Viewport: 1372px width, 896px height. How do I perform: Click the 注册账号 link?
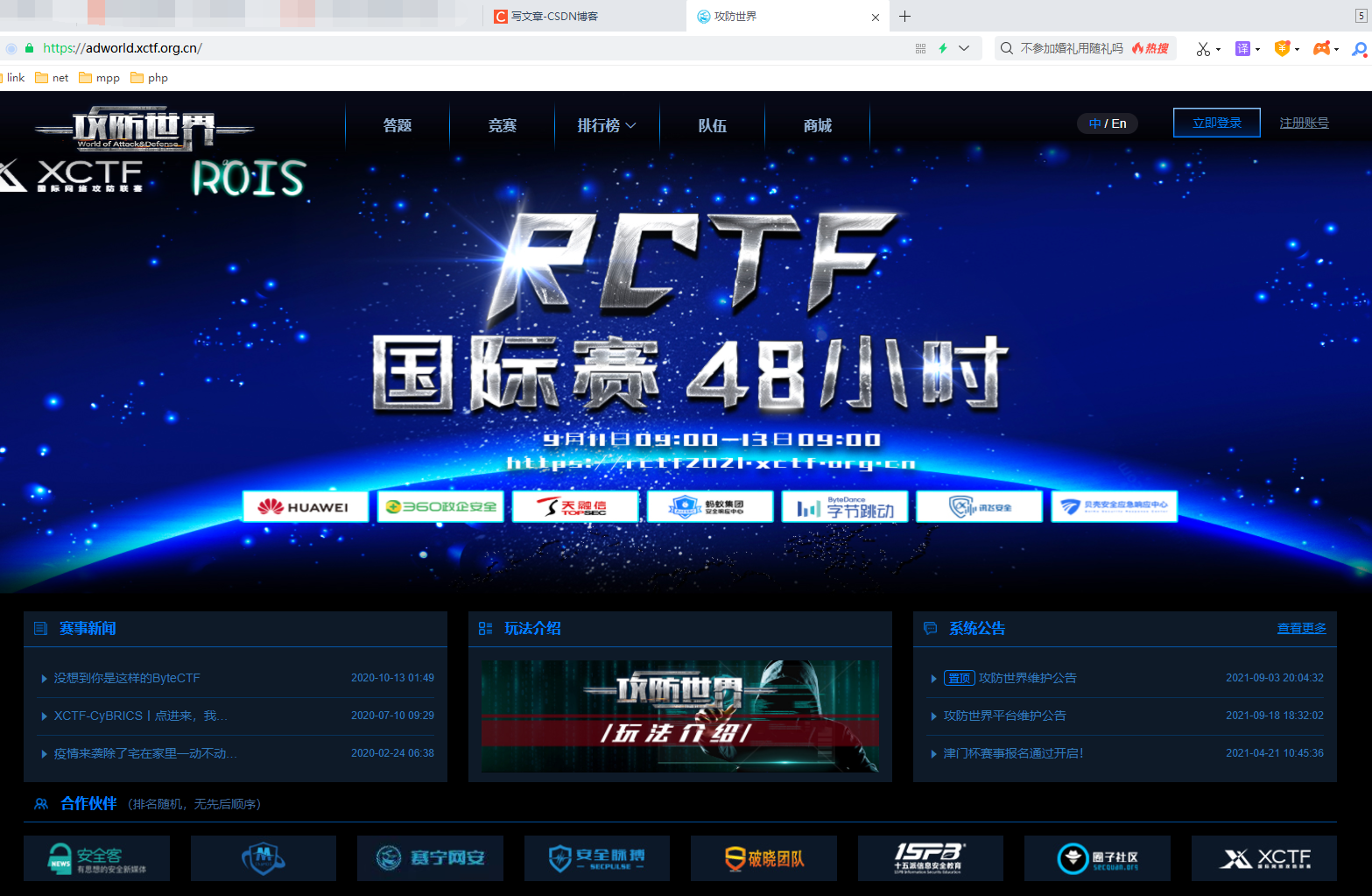[x=1305, y=123]
